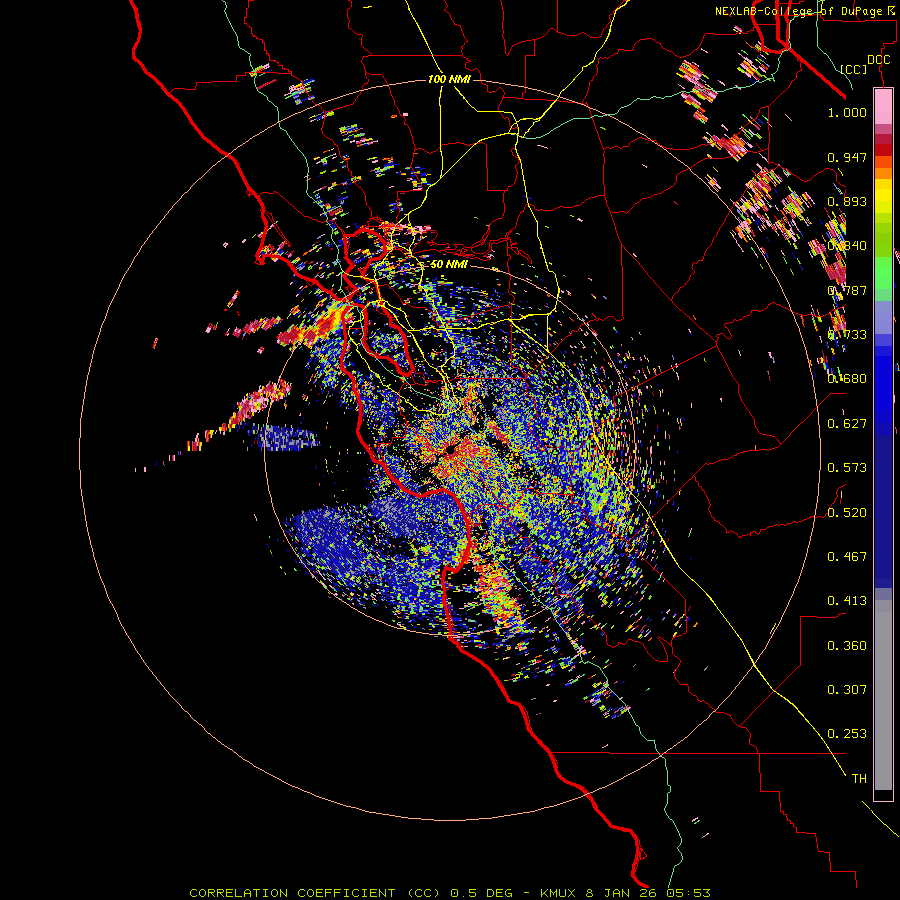Image resolution: width=900 pixels, height=900 pixels.
Task: Pick the large gray band on the color bar
Action: [x=883, y=695]
